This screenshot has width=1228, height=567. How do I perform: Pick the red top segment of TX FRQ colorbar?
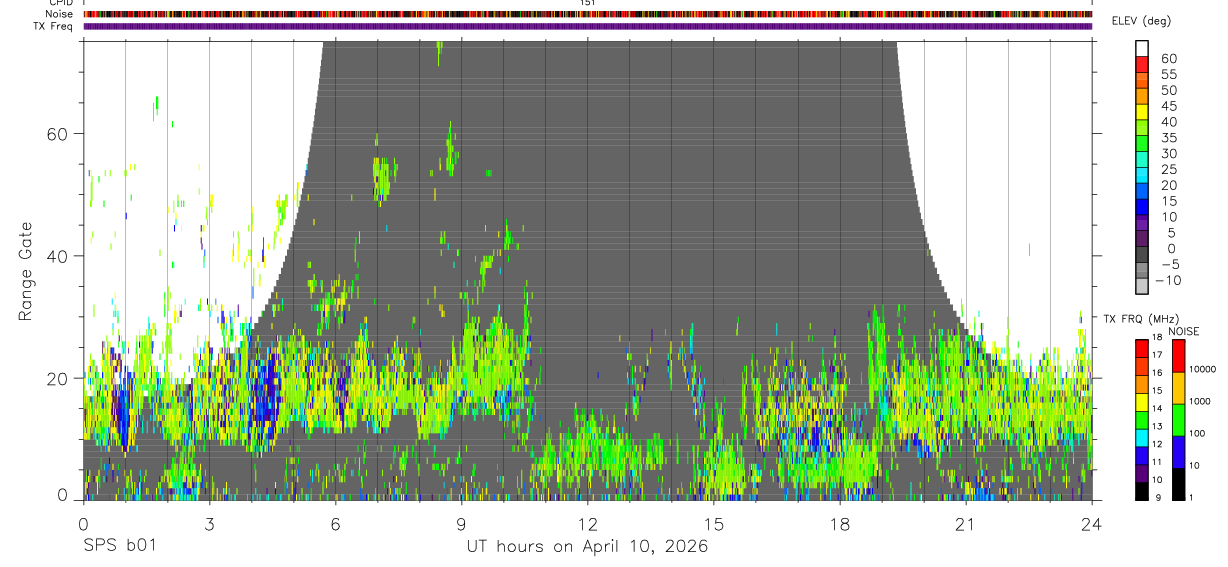(1142, 349)
